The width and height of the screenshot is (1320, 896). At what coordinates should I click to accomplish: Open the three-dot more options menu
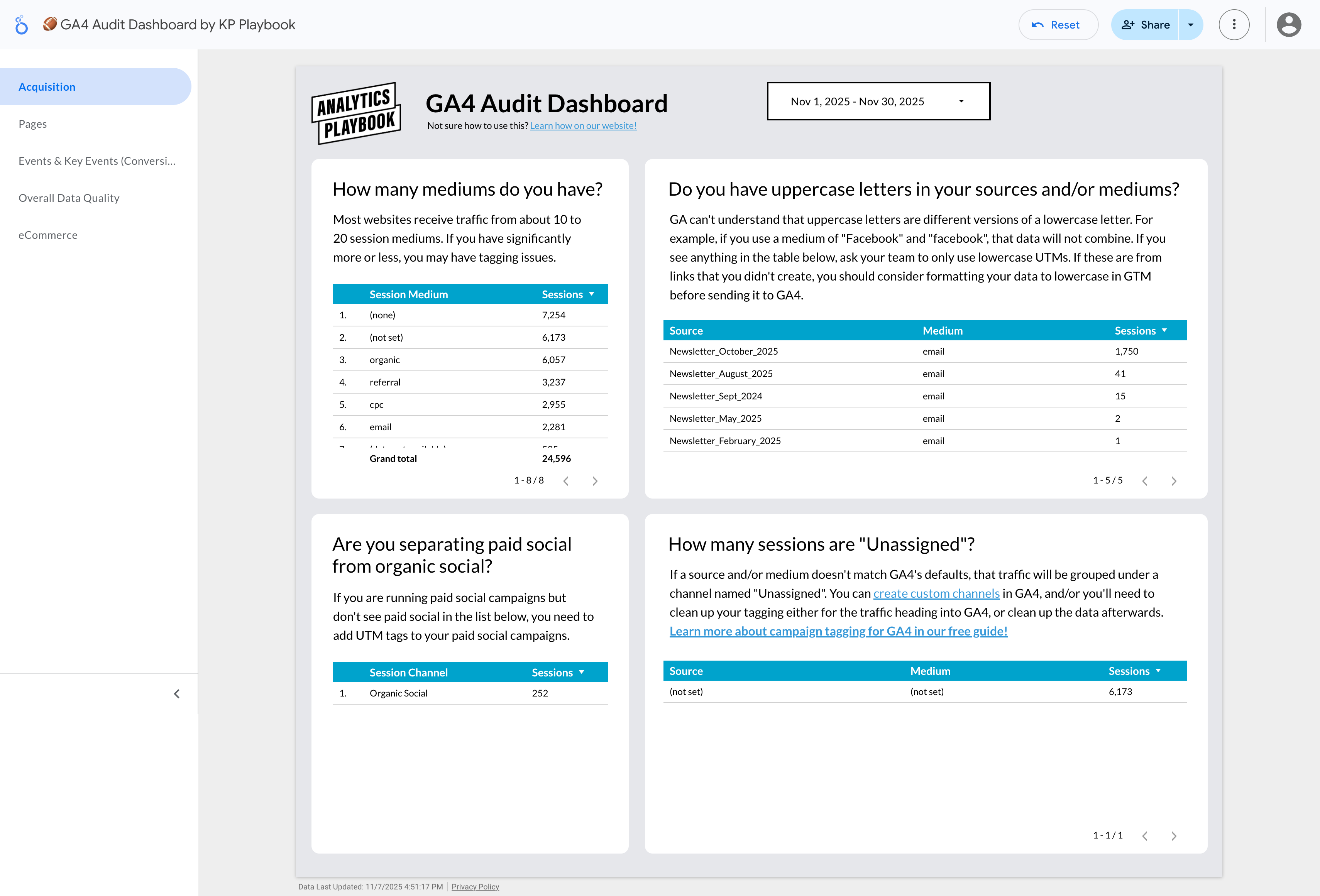1234,25
